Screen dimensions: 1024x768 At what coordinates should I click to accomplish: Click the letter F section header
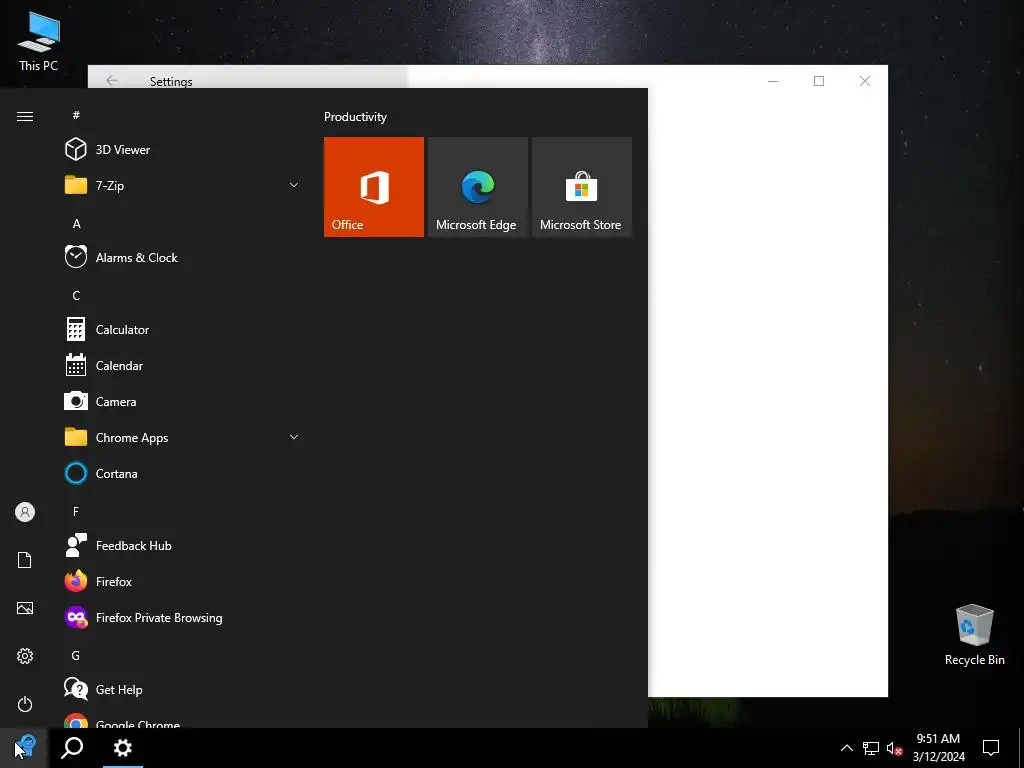76,511
